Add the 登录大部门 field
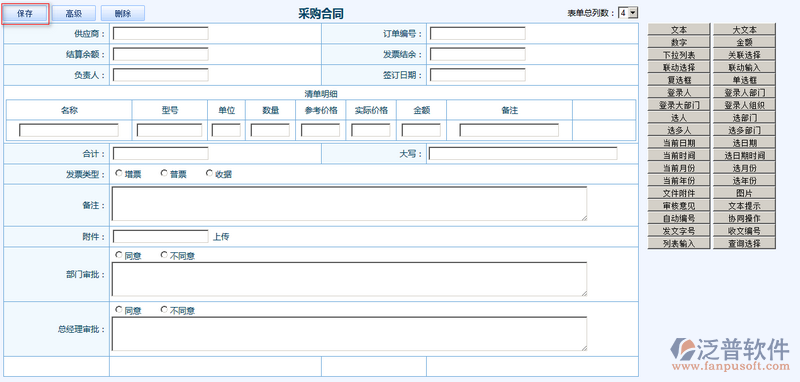Viewport: 800px width, 382px height. pyautogui.click(x=679, y=105)
